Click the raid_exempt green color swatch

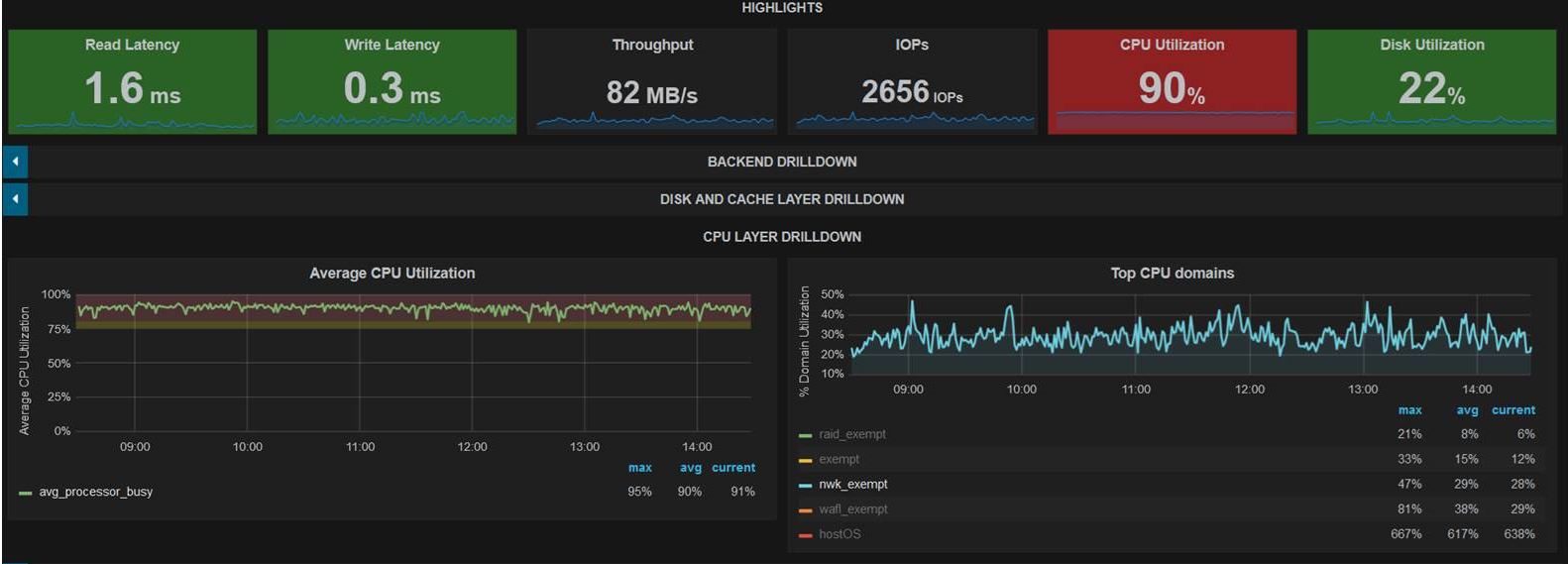(806, 435)
